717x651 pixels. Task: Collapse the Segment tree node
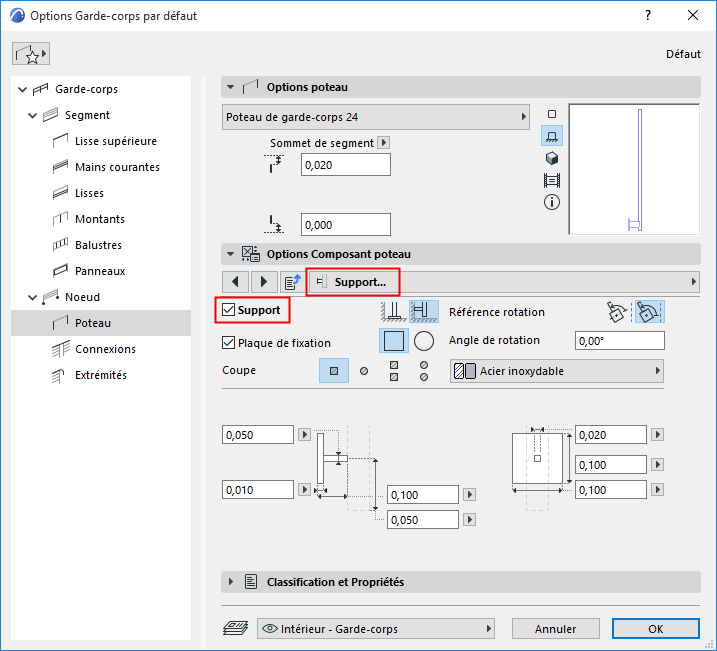click(x=32, y=116)
